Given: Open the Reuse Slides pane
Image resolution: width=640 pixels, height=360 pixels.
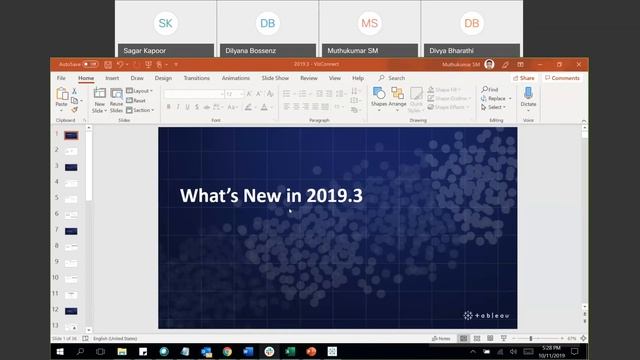Looking at the screenshot, I should point(116,100).
